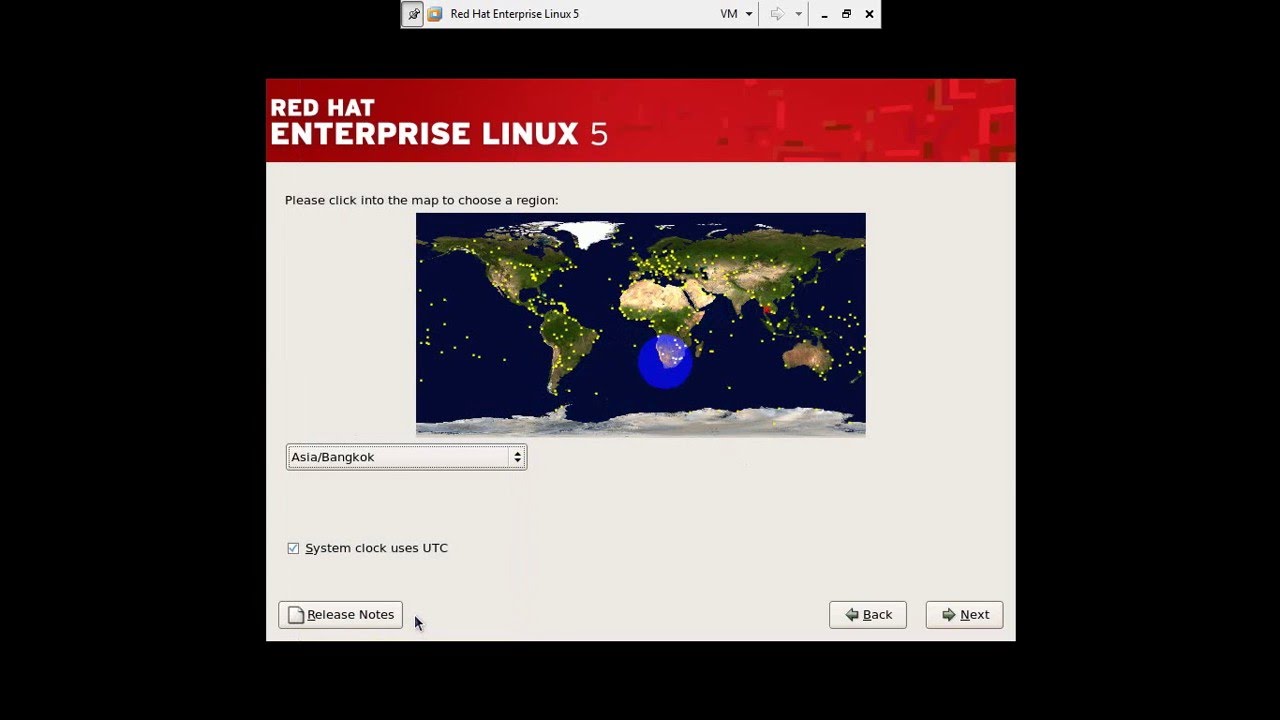
Task: Proceed with the Next button
Action: pyautogui.click(x=964, y=615)
